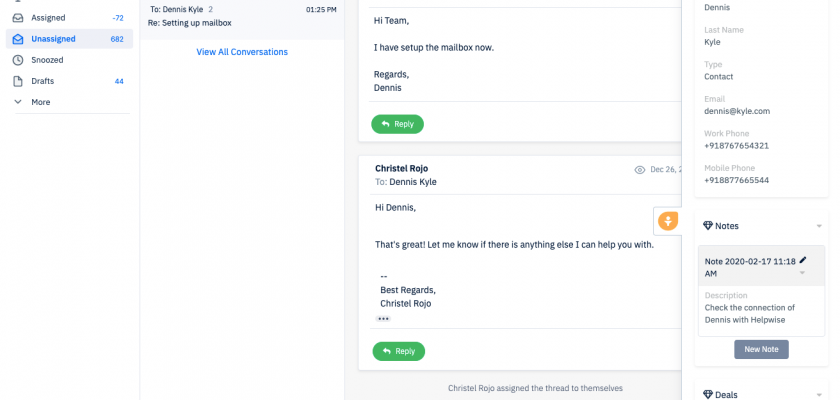Open the note options dropdown arrow

pyautogui.click(x=802, y=273)
